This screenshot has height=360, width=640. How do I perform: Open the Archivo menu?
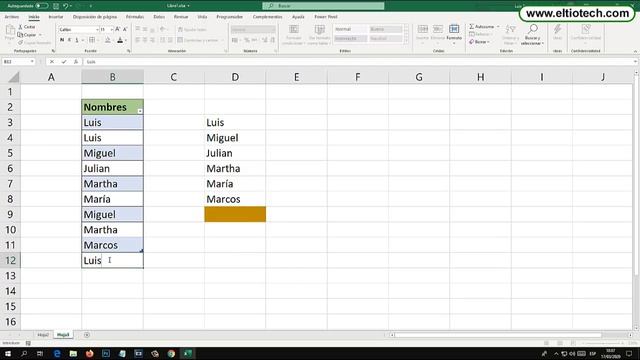(11, 17)
